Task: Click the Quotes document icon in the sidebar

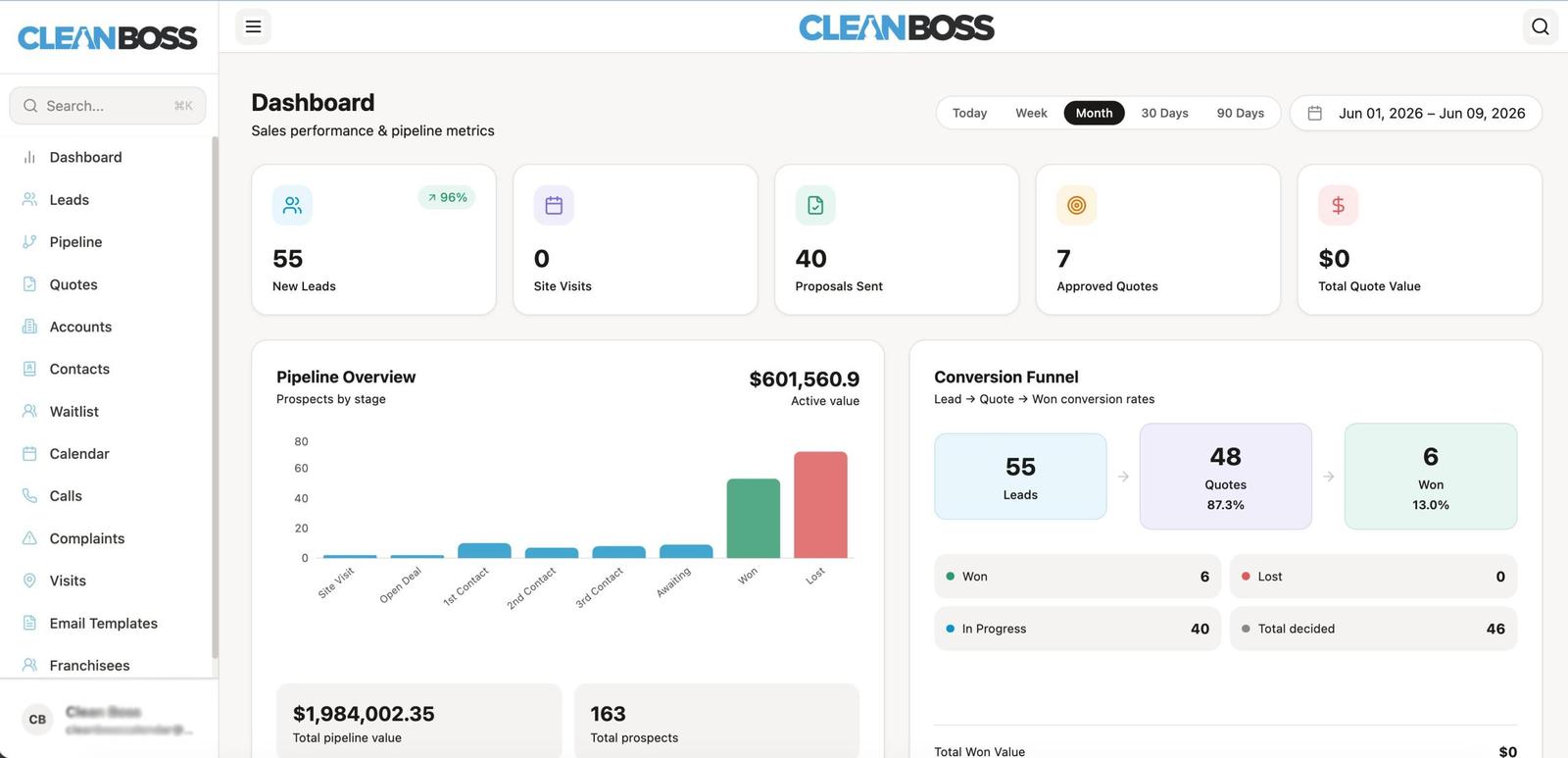Action: (29, 284)
